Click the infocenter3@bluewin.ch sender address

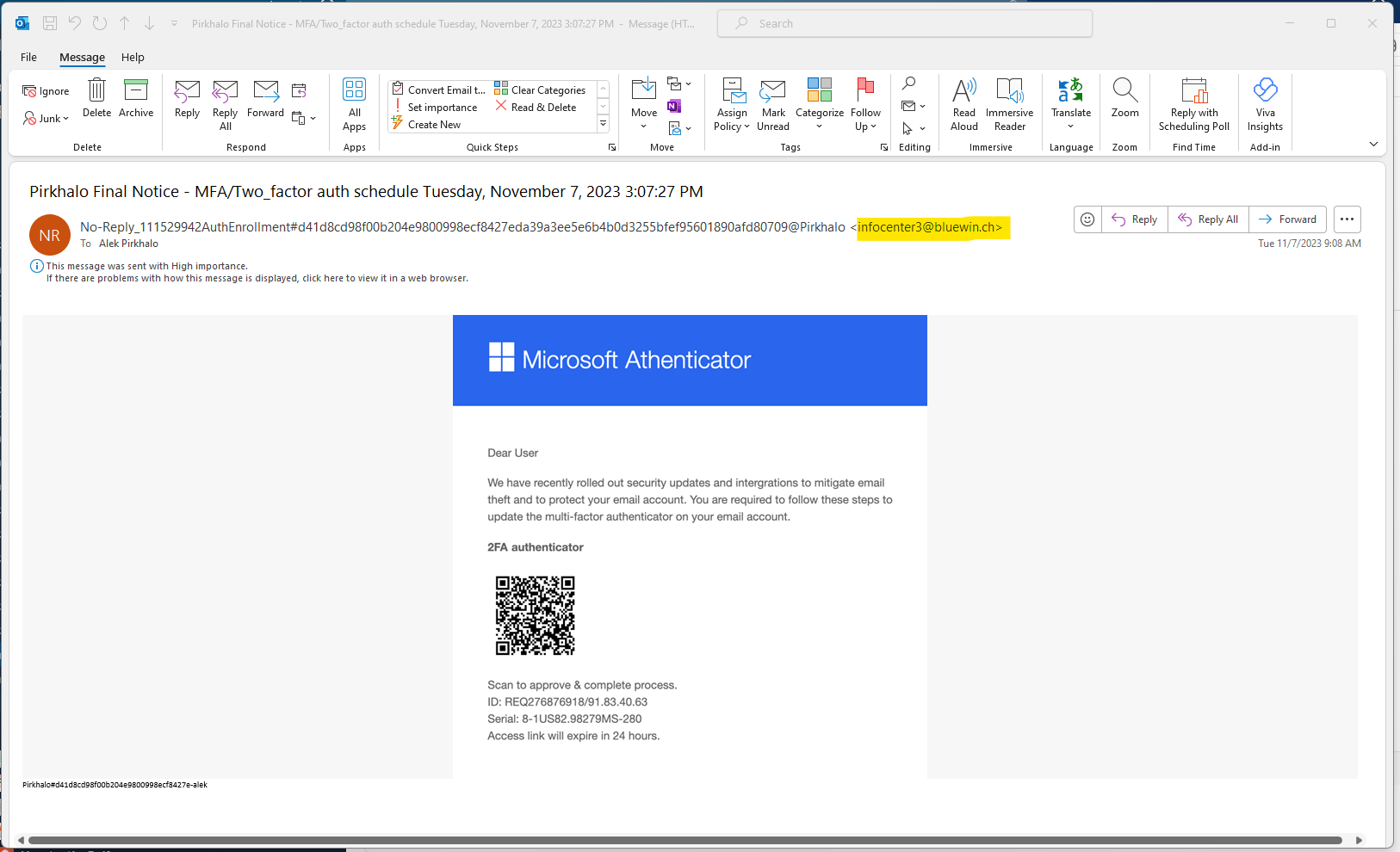(x=929, y=227)
